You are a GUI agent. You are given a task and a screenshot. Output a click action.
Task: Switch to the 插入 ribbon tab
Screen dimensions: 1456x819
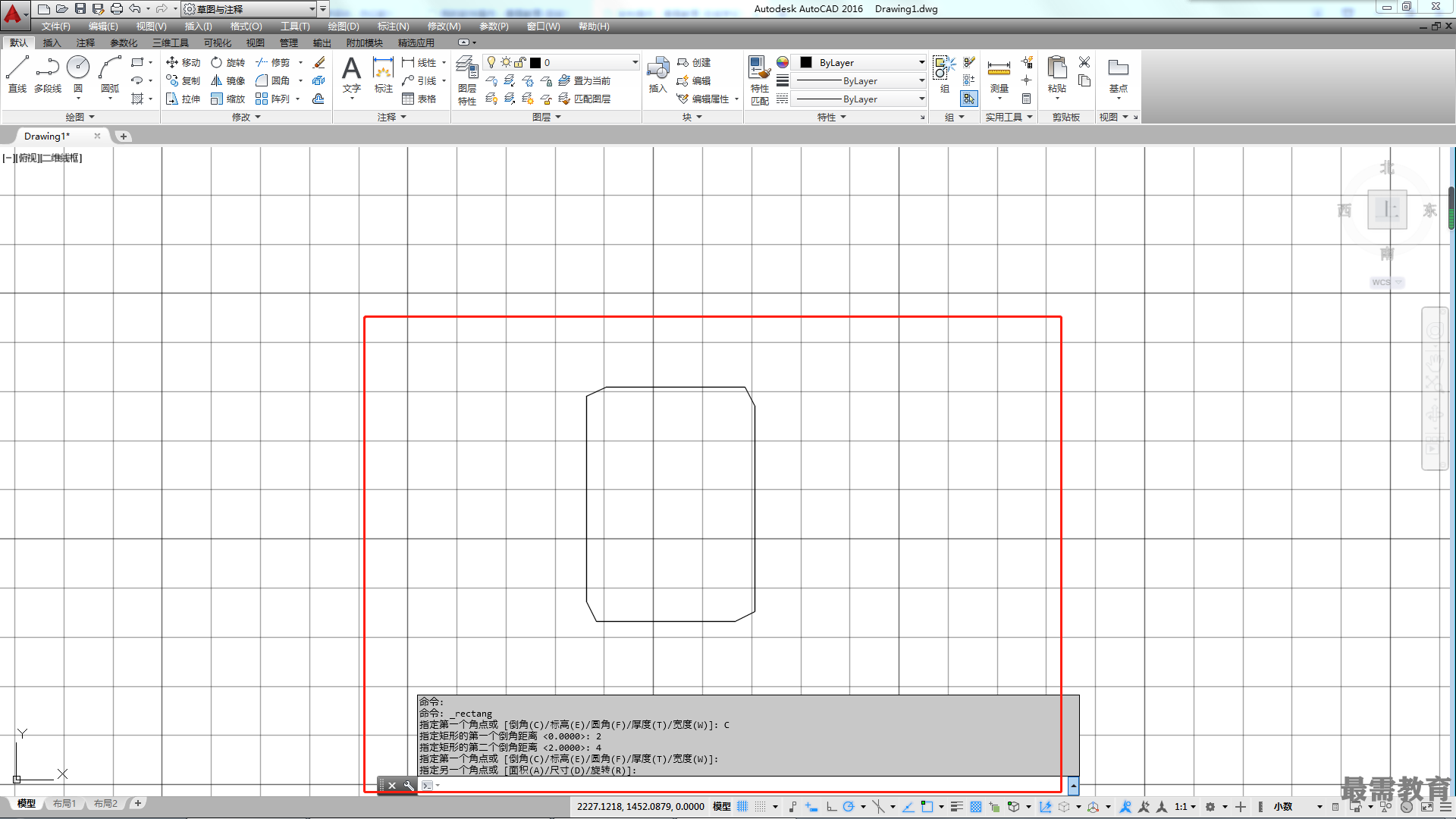pyautogui.click(x=52, y=43)
